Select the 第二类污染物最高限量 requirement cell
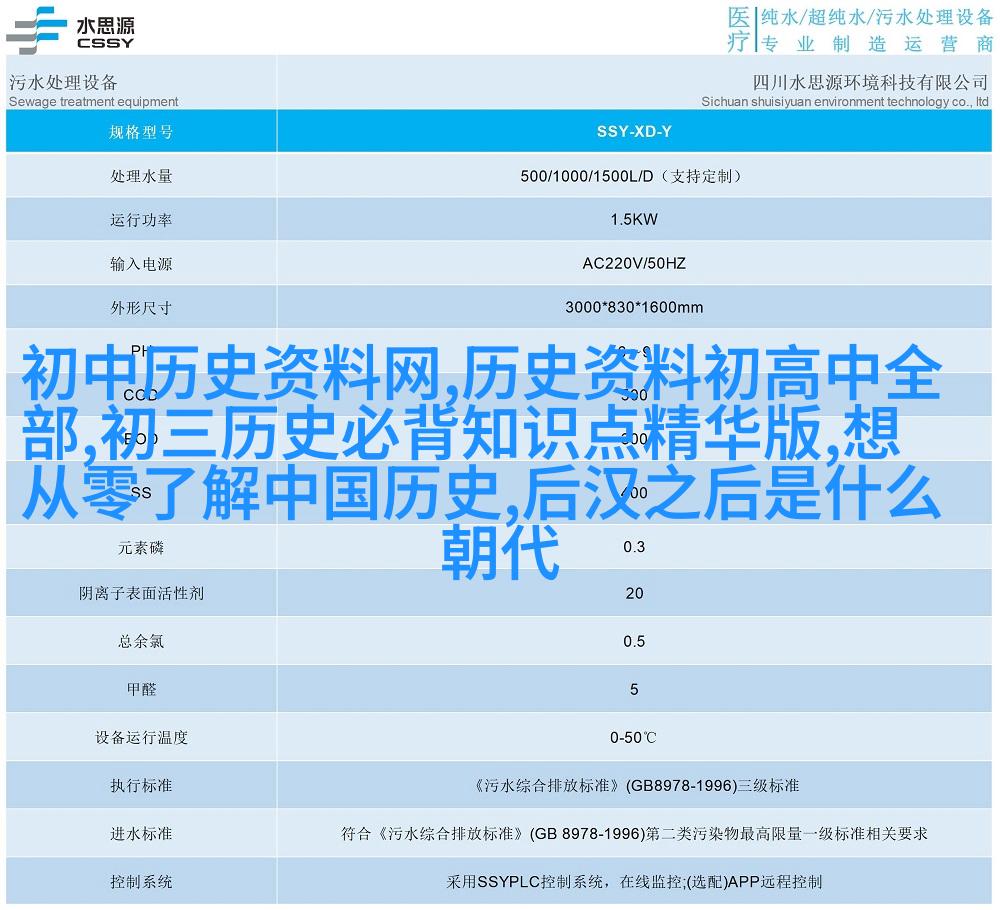 point(635,833)
